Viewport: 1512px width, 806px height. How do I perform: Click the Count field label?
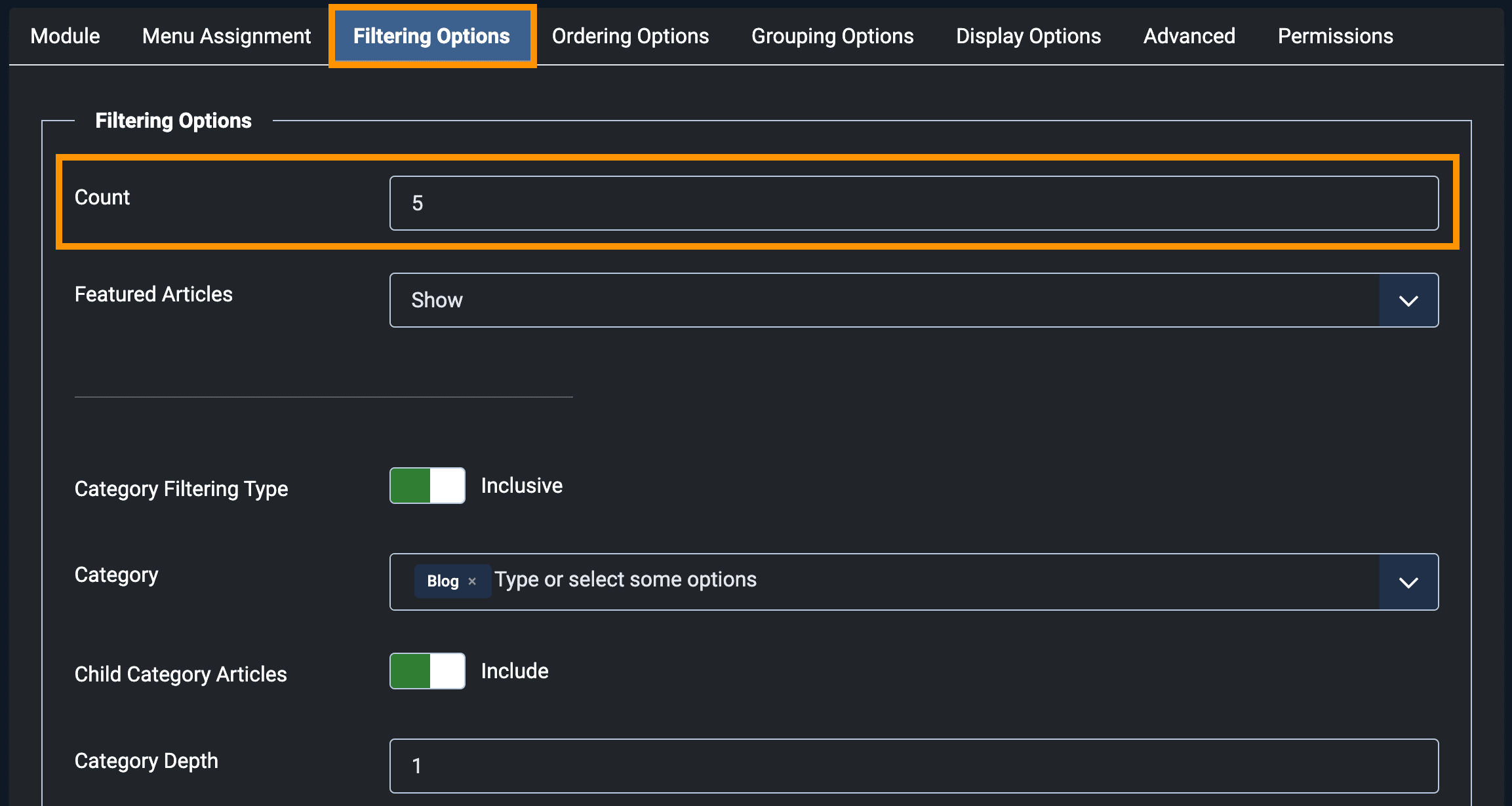(102, 197)
